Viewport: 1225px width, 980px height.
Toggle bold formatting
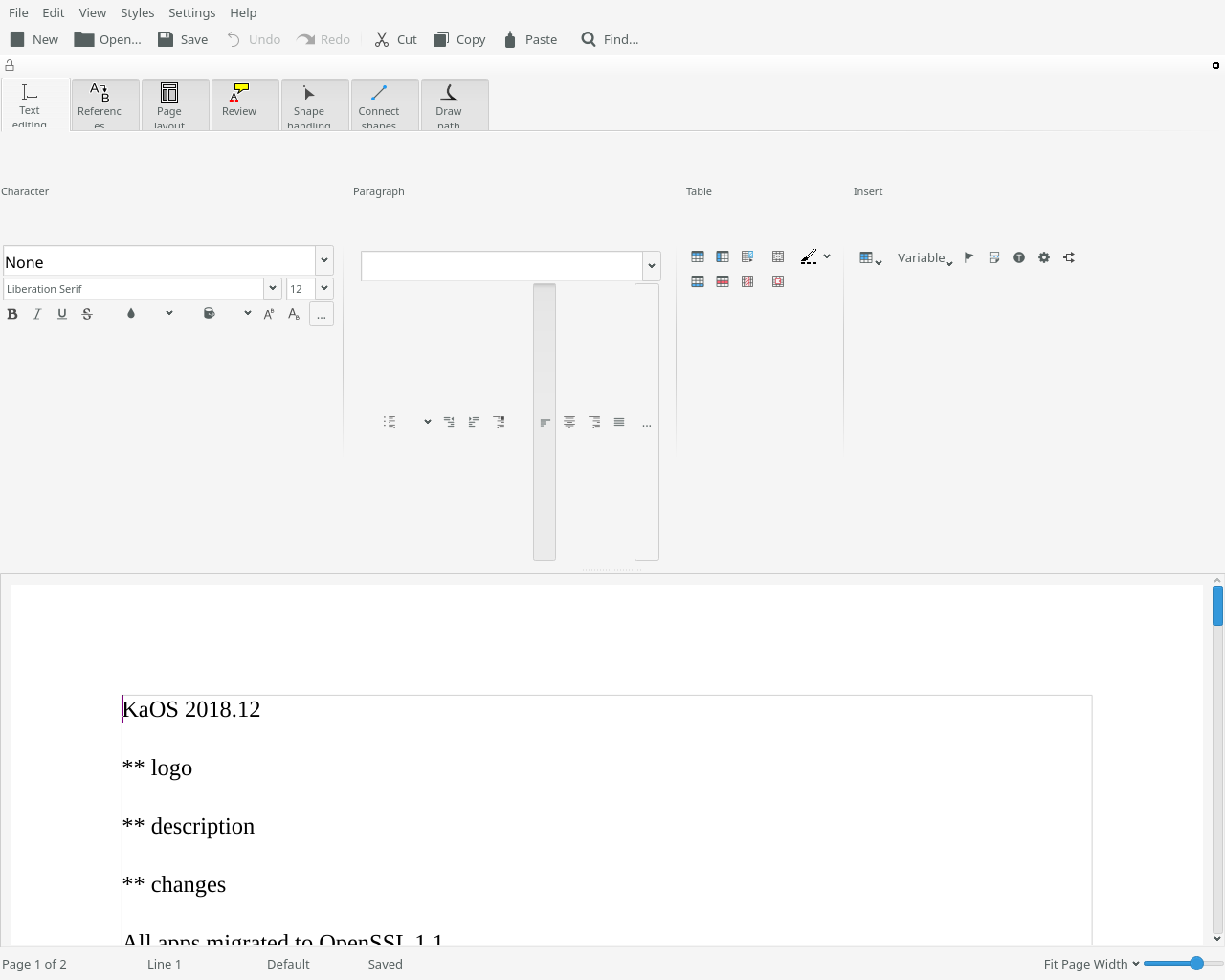pyautogui.click(x=12, y=314)
